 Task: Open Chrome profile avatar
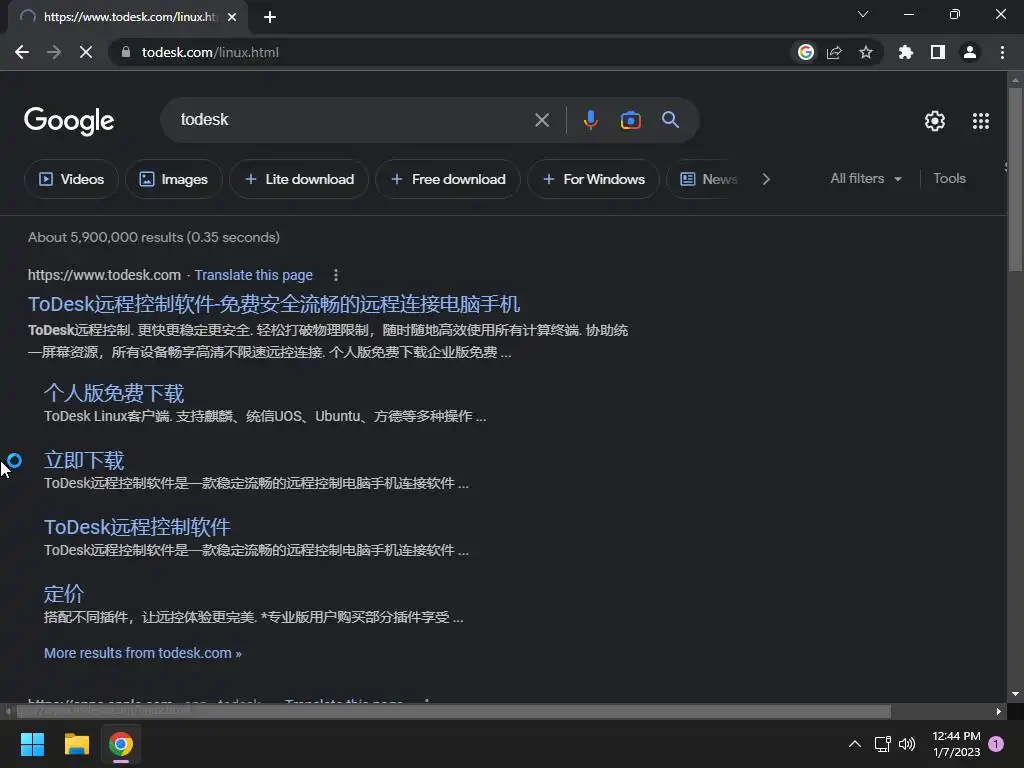point(970,52)
